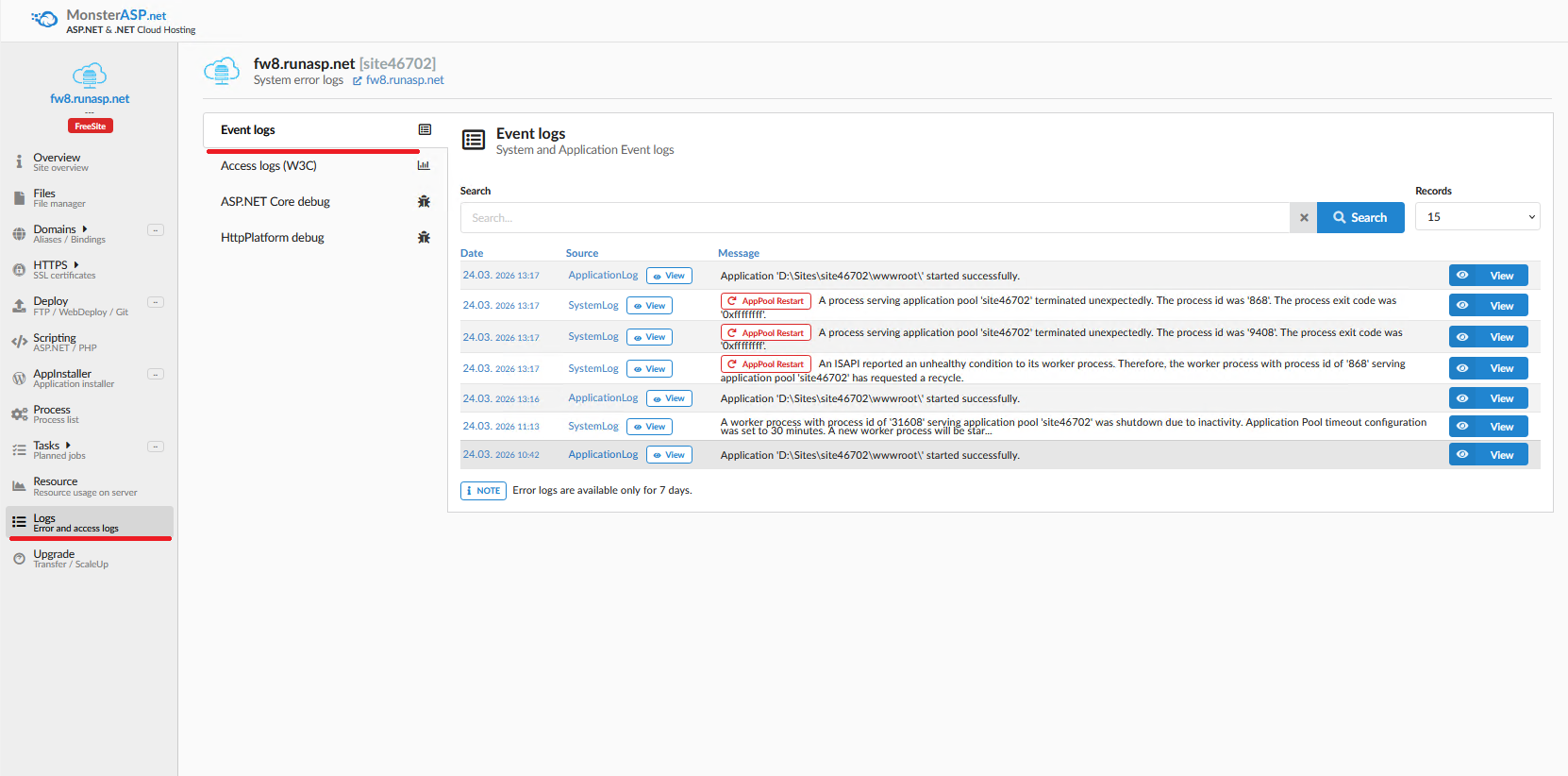The image size is (1568, 776).
Task: Click the MonsterASP.net cloud logo
Action: pyautogui.click(x=44, y=20)
